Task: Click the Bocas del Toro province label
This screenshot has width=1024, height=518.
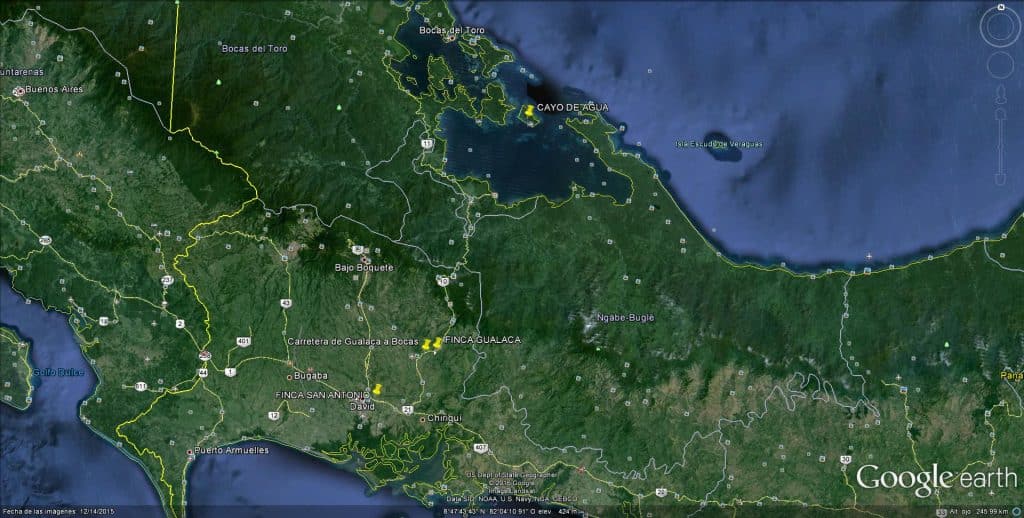Action: pos(254,48)
